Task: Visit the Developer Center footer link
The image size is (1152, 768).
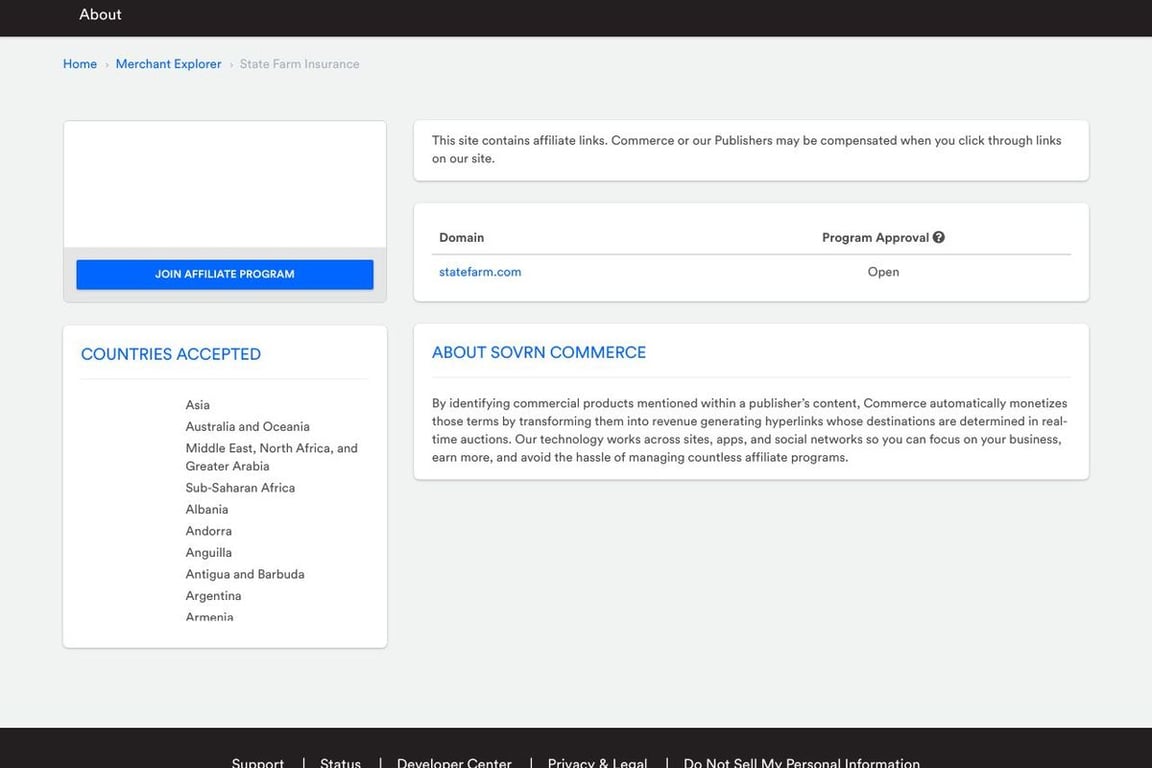Action: click(x=454, y=763)
